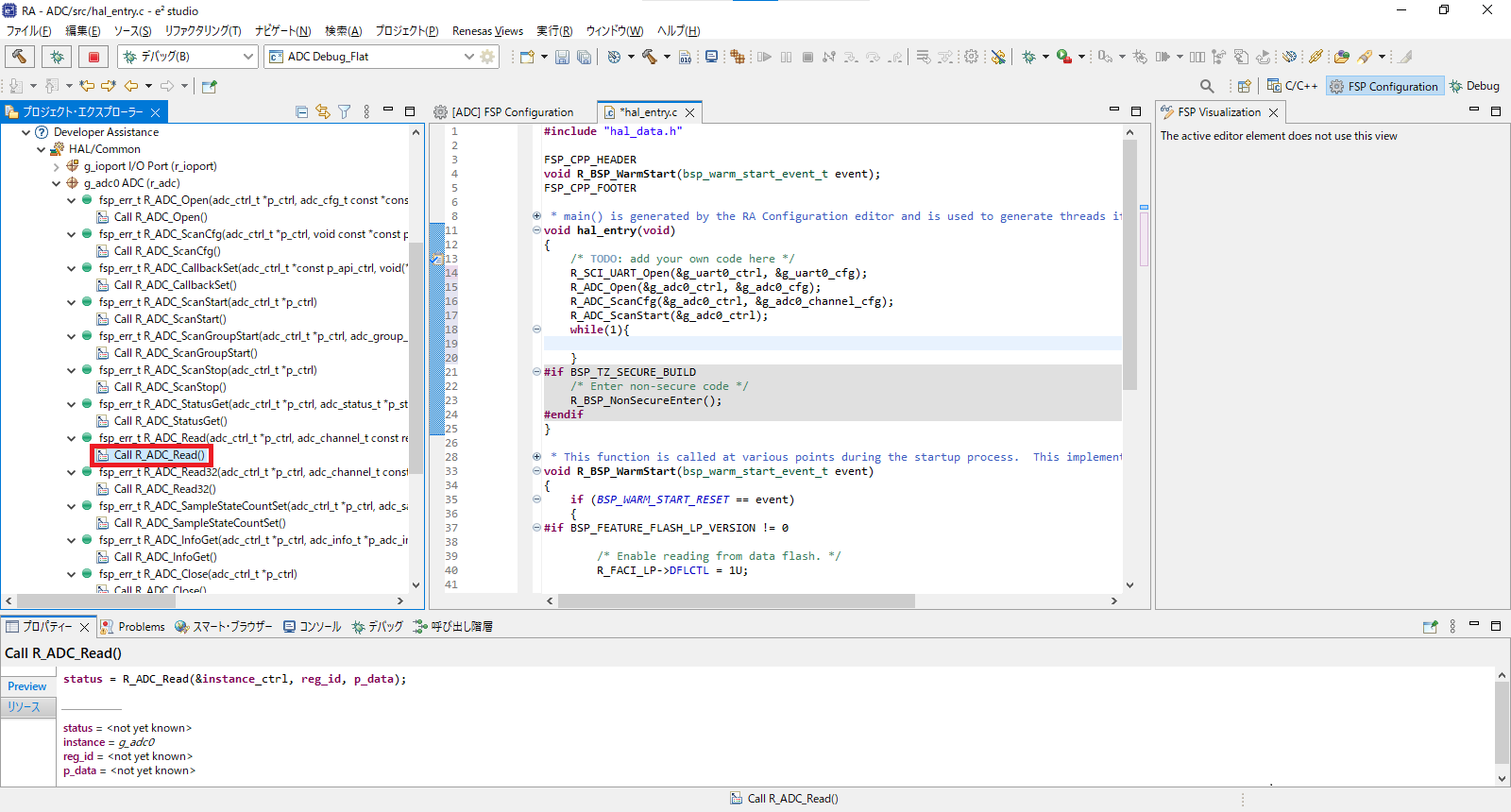This screenshot has height=812, width=1511.
Task: Click the editor horizontal scrollbar thumb
Action: tap(737, 601)
